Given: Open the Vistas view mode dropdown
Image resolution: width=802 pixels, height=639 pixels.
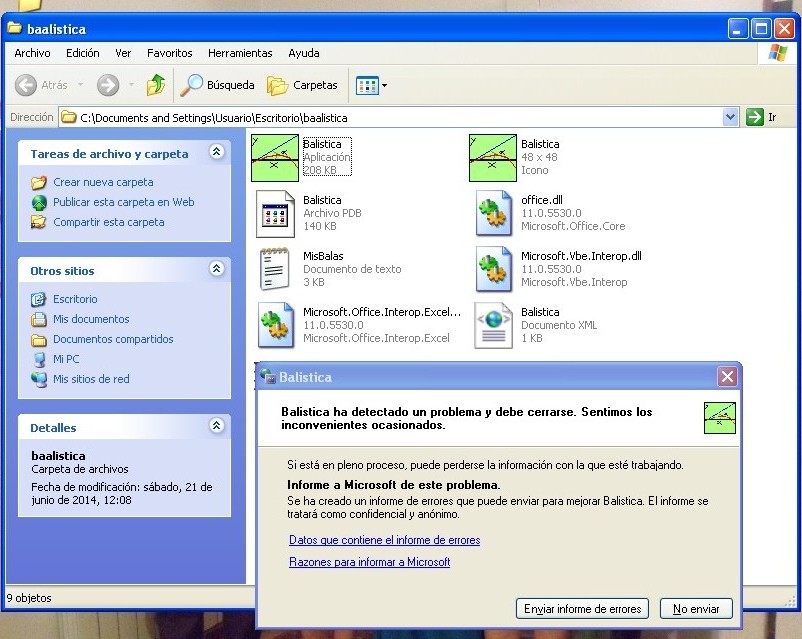Looking at the screenshot, I should (372, 86).
